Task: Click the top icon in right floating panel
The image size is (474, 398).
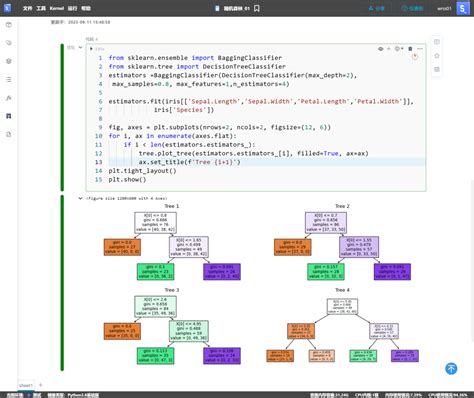Action: click(437, 42)
